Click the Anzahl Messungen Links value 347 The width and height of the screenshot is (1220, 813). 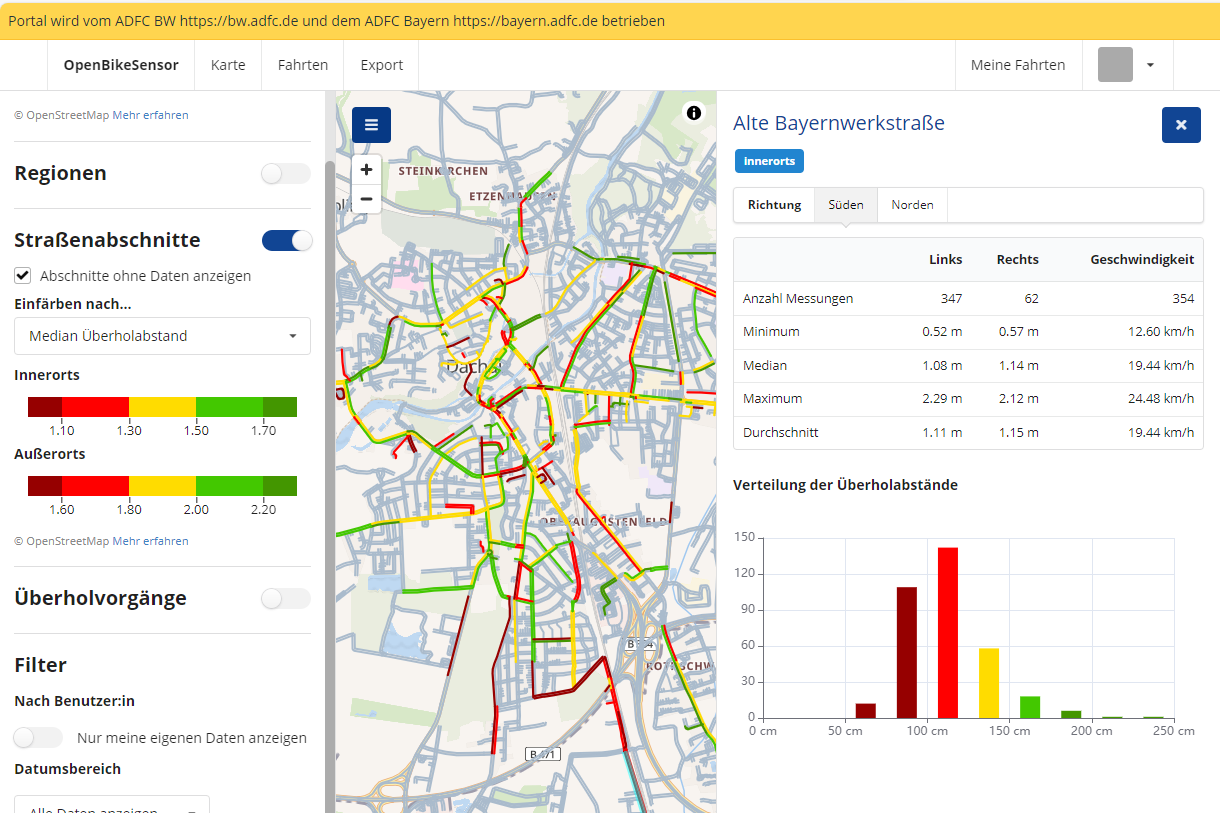(x=951, y=298)
